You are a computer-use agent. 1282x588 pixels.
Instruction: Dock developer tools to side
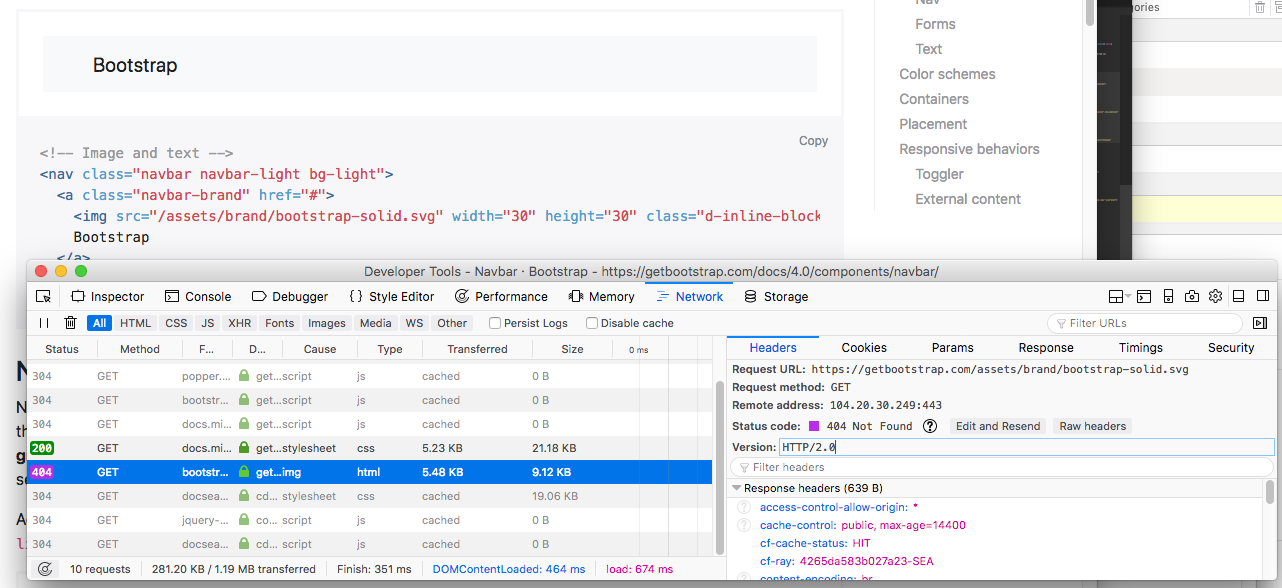pos(1261,297)
